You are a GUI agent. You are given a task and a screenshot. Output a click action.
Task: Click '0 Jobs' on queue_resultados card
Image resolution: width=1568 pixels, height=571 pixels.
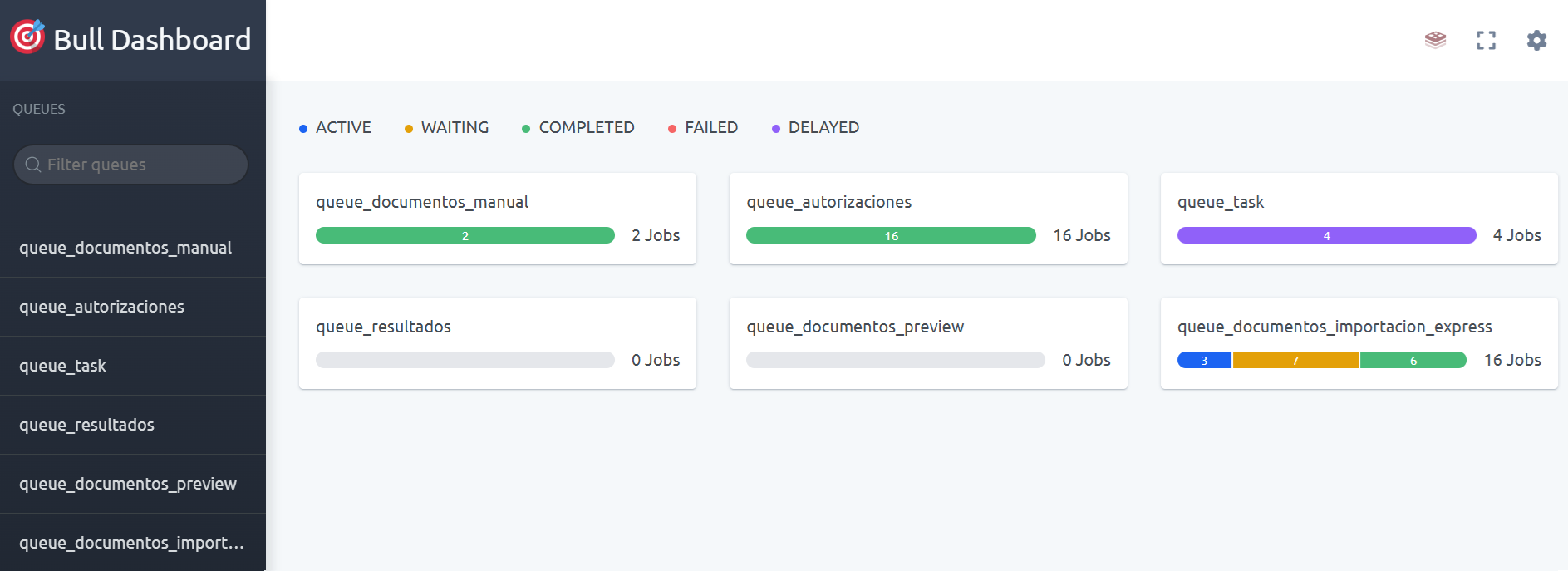[656, 360]
